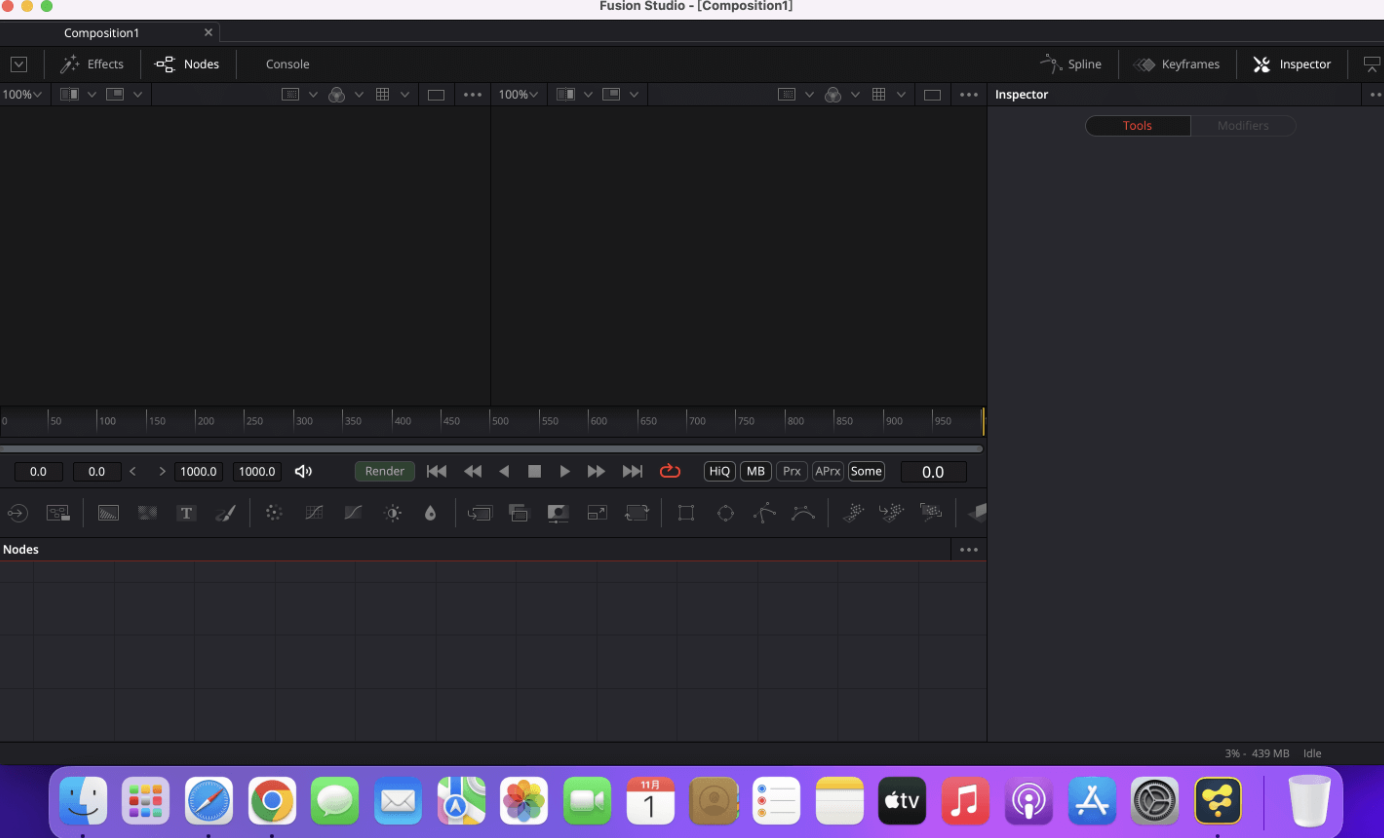Insert a pEmitter particle node

click(854, 513)
